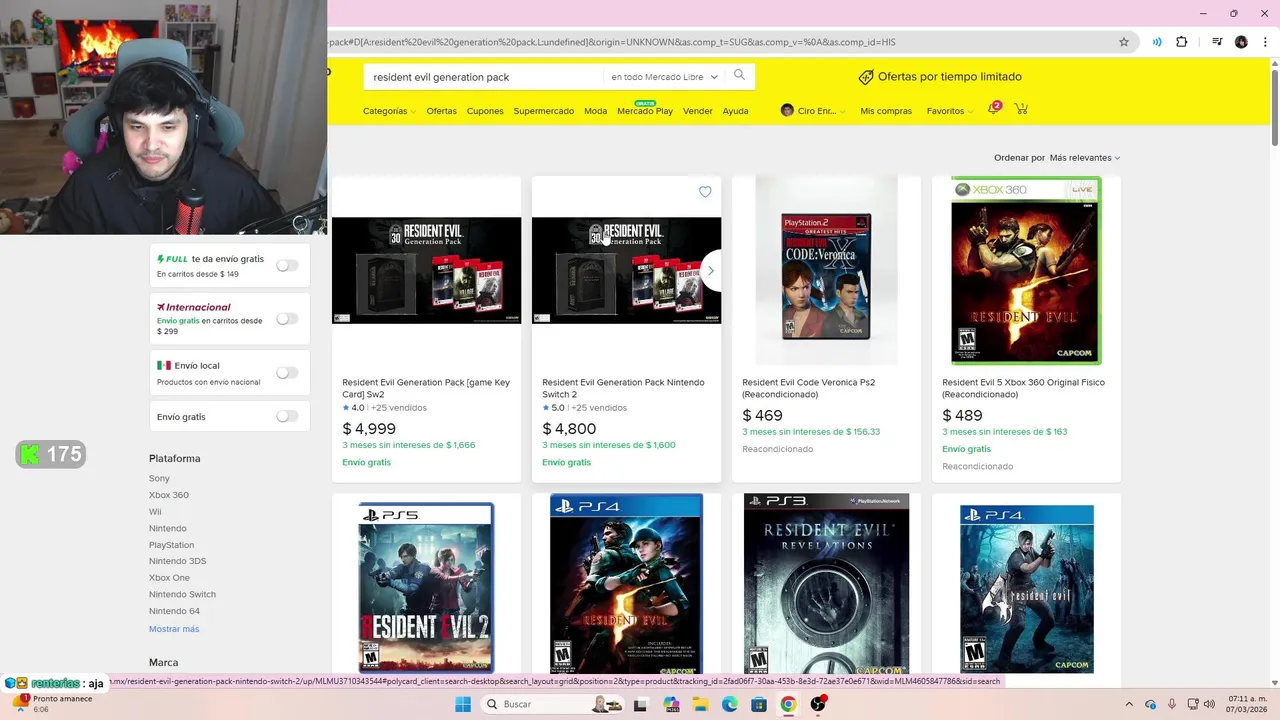Screen dimensions: 1280x720
Task: Open the shopping cart icon
Action: [1021, 109]
